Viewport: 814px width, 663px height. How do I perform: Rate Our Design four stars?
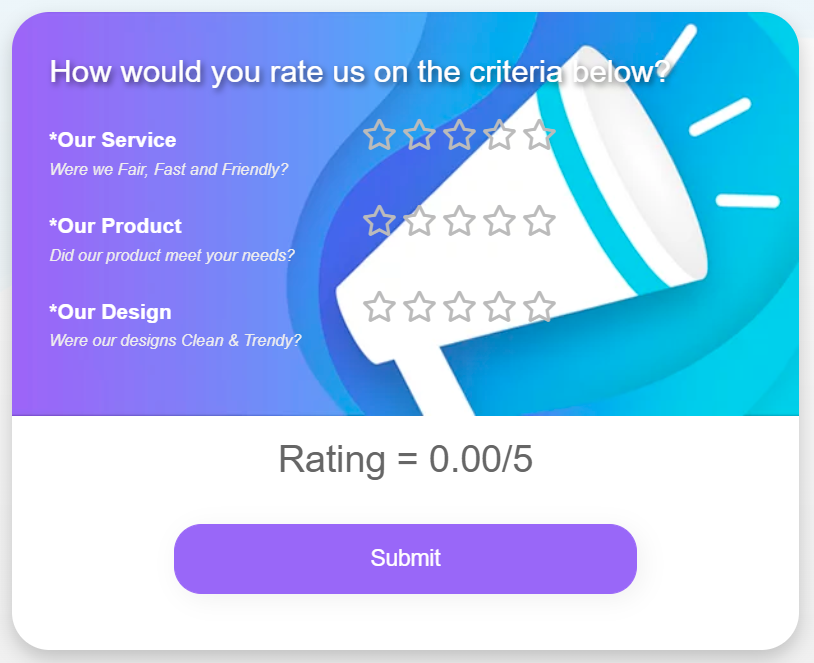click(x=499, y=307)
